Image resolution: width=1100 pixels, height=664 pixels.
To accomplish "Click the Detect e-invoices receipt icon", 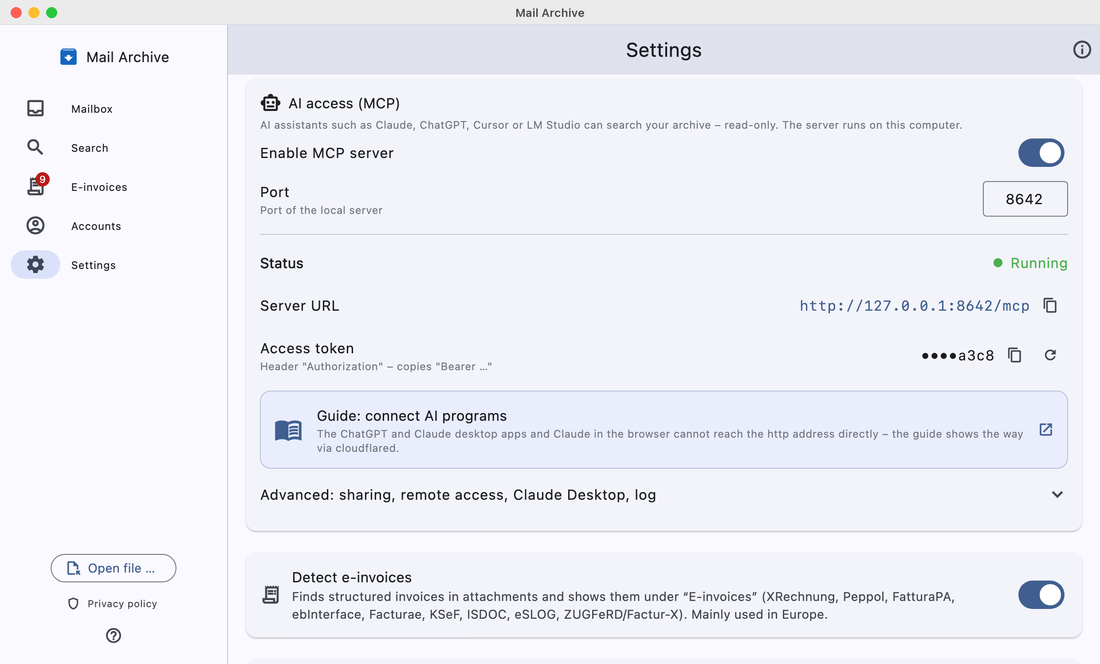I will point(270,595).
